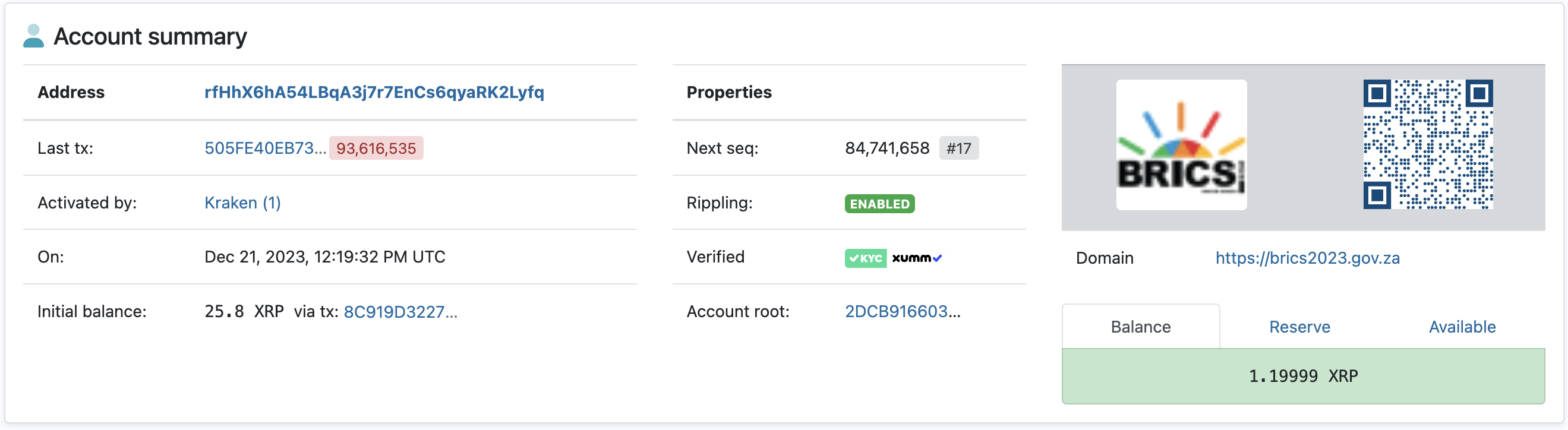Switch to the Reserve tab
This screenshot has height=430, width=1568.
(x=1299, y=327)
